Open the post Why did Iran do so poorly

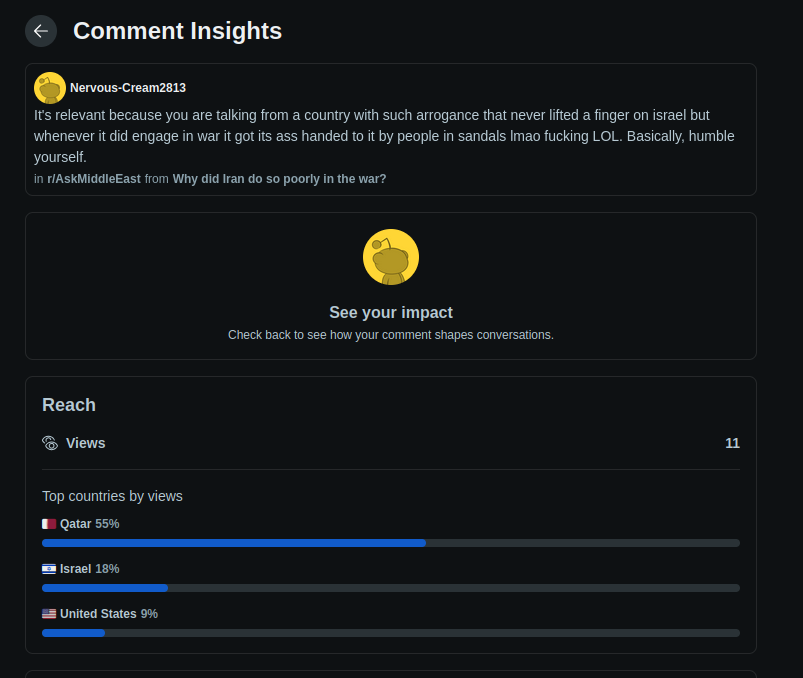click(279, 179)
